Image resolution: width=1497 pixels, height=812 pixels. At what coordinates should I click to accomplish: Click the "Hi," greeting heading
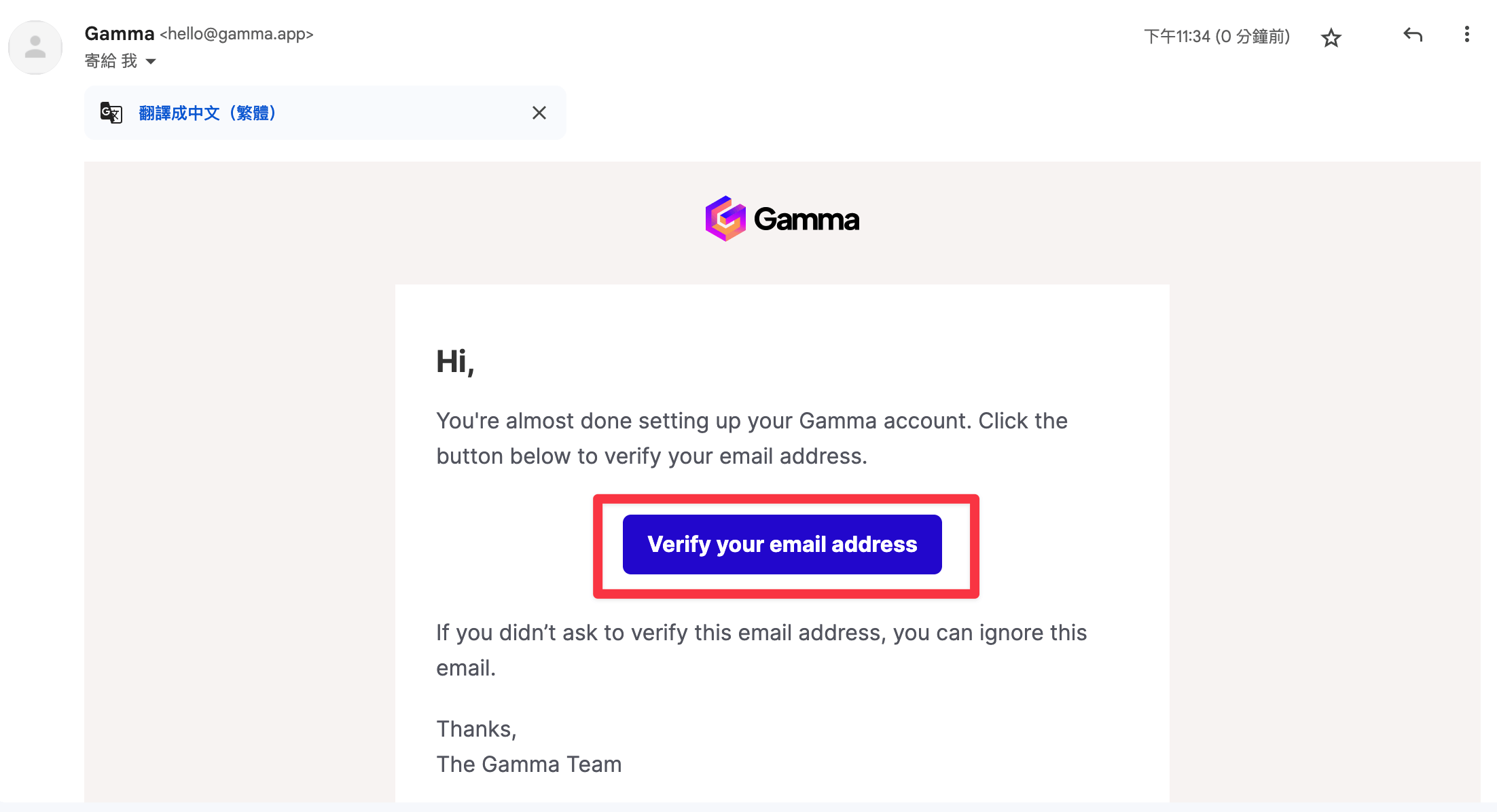(x=455, y=361)
